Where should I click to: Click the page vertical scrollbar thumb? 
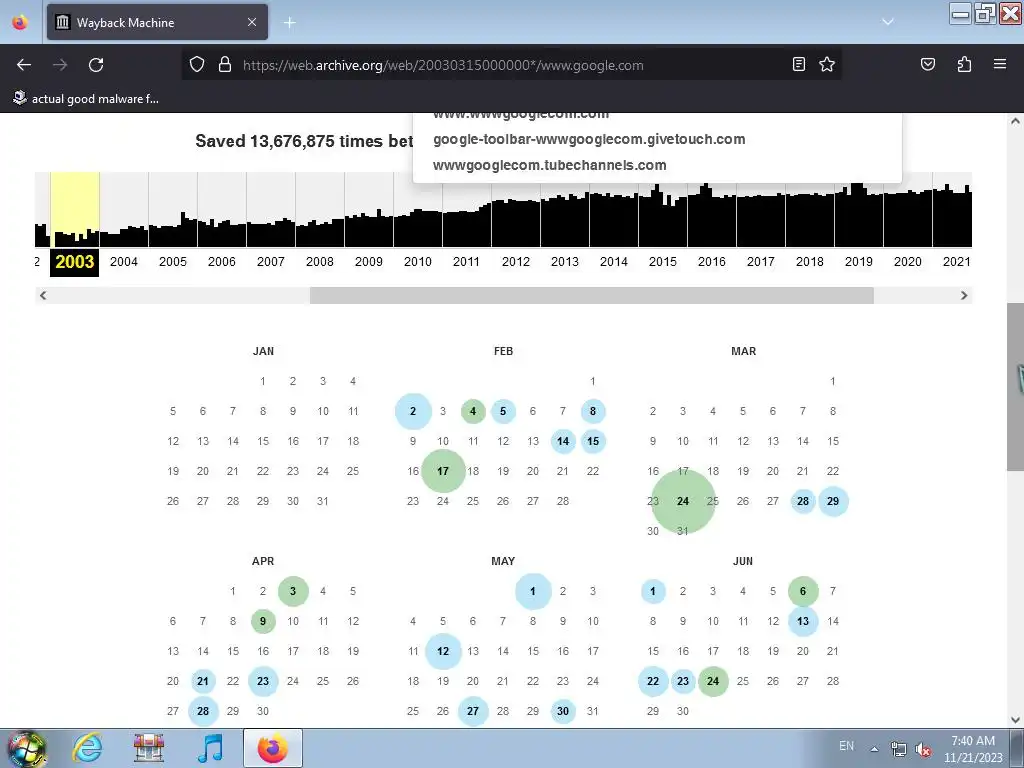point(1015,387)
